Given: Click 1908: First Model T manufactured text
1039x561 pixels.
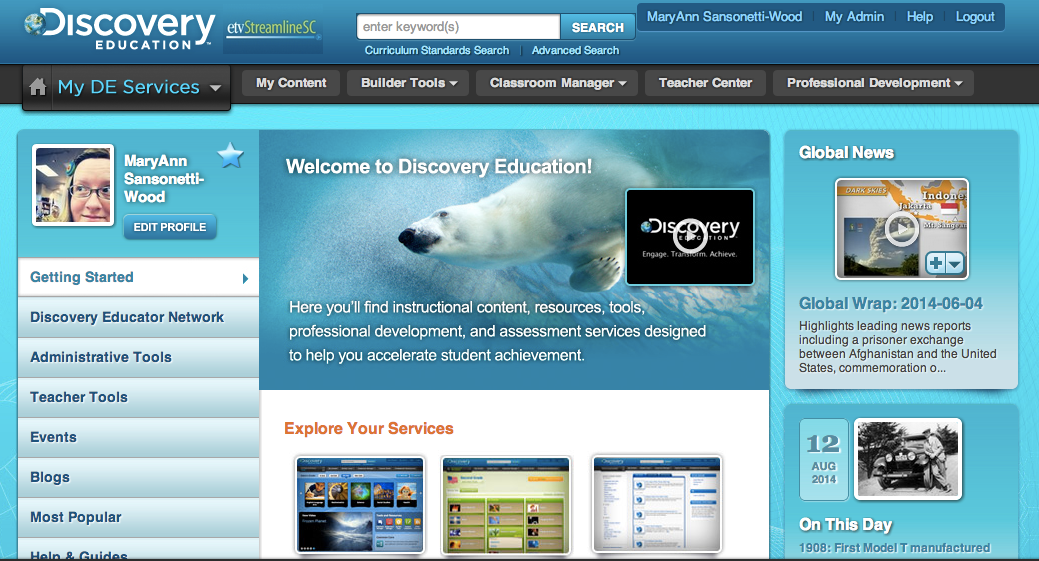Looking at the screenshot, I should 895,548.
